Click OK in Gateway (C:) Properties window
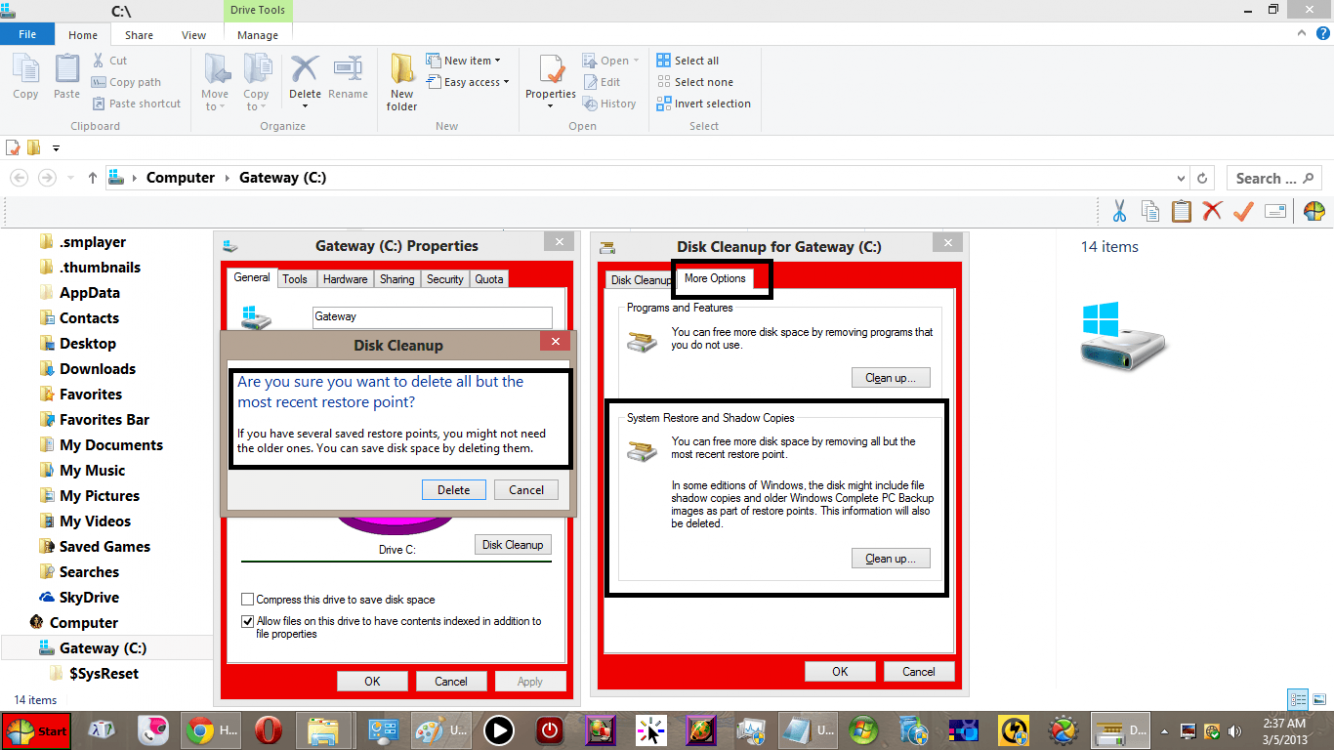1334x750 pixels. point(372,682)
